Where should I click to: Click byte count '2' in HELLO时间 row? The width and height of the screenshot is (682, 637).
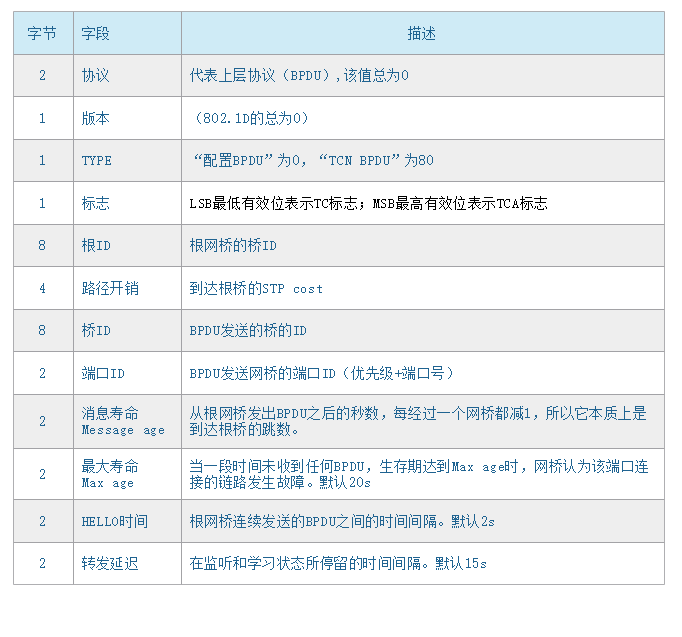tap(42, 521)
